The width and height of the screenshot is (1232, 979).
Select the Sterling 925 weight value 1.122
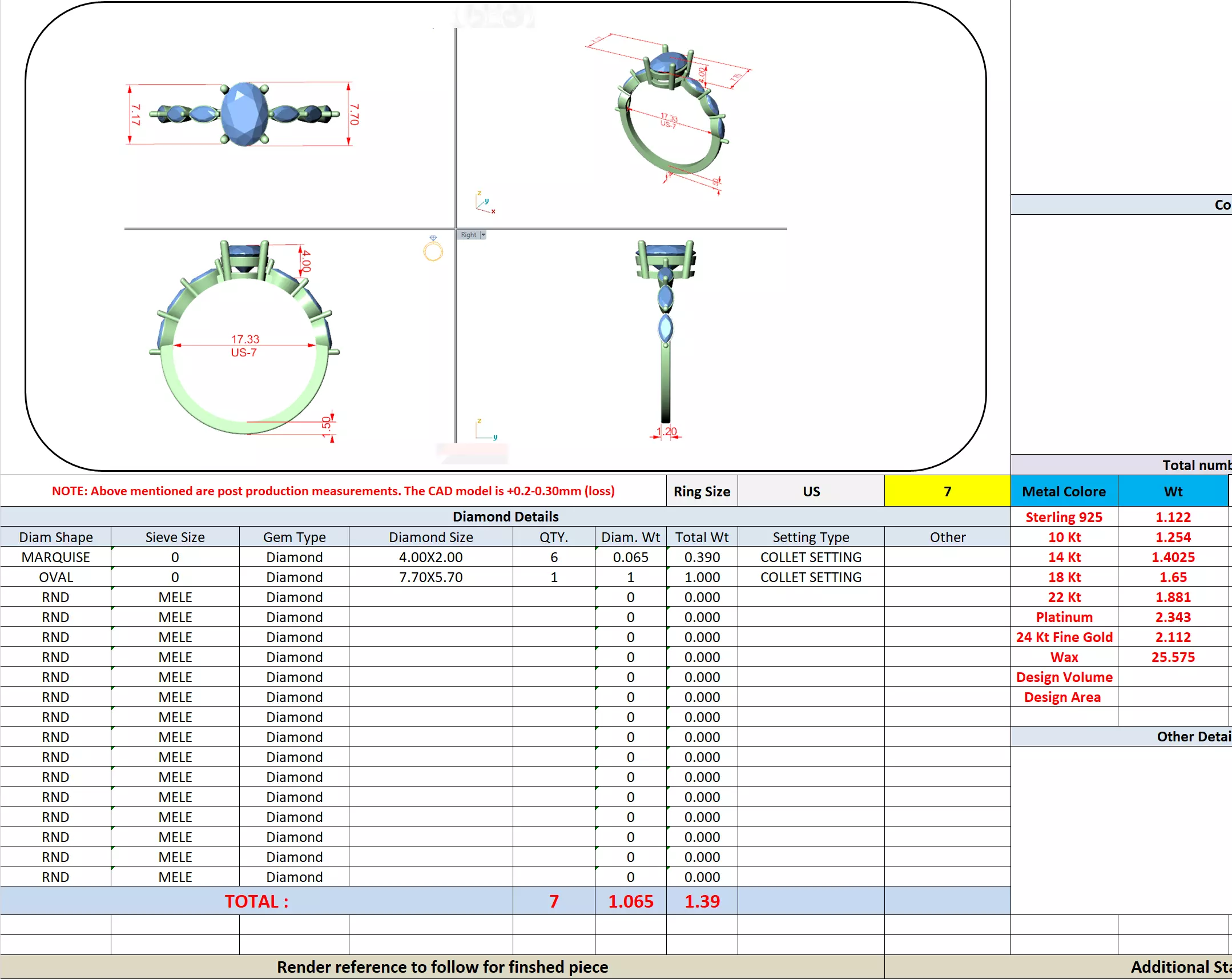tap(1173, 517)
